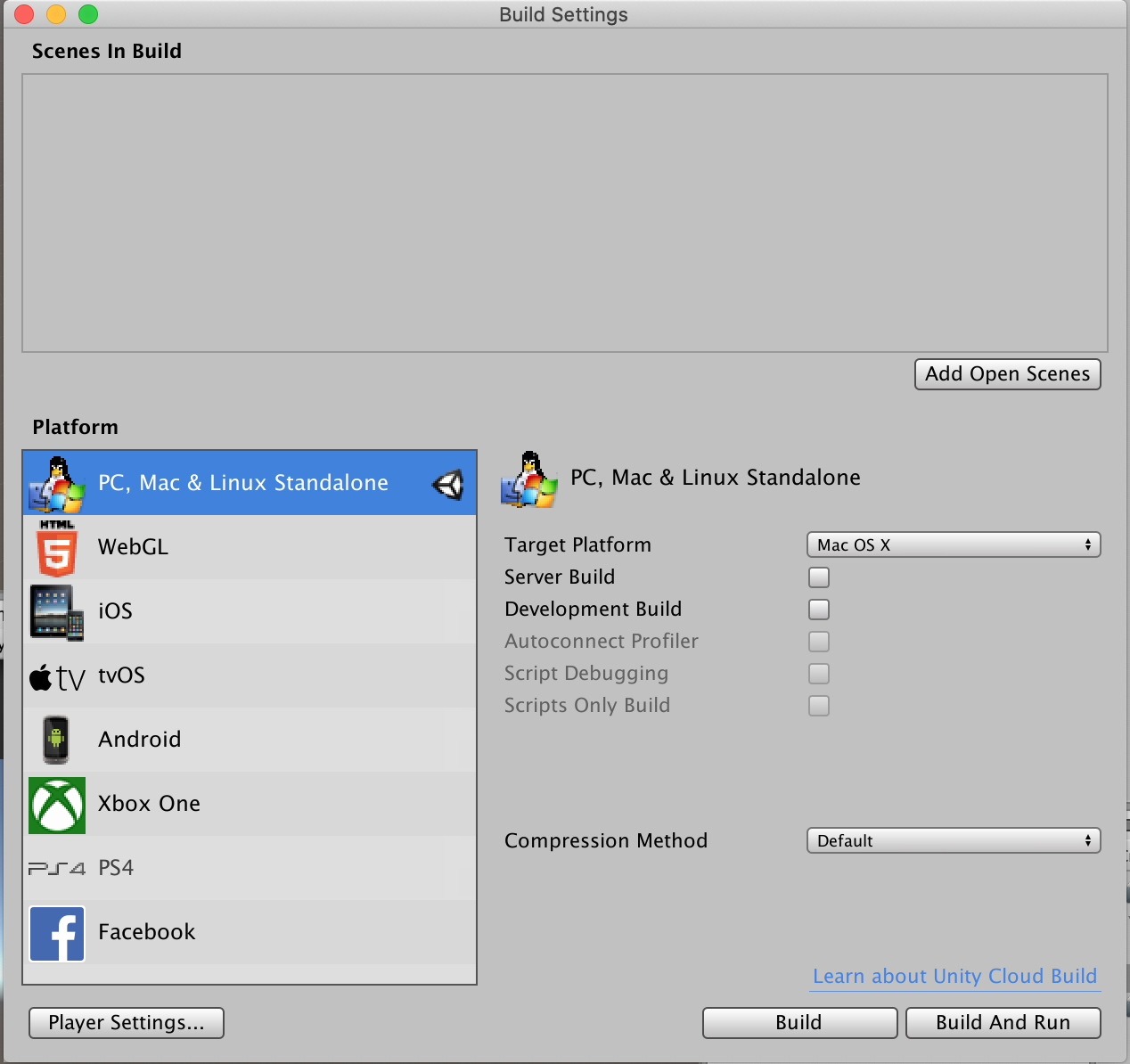This screenshot has height=1064, width=1130.
Task: Select the Xbox One platform label
Action: pos(149,804)
